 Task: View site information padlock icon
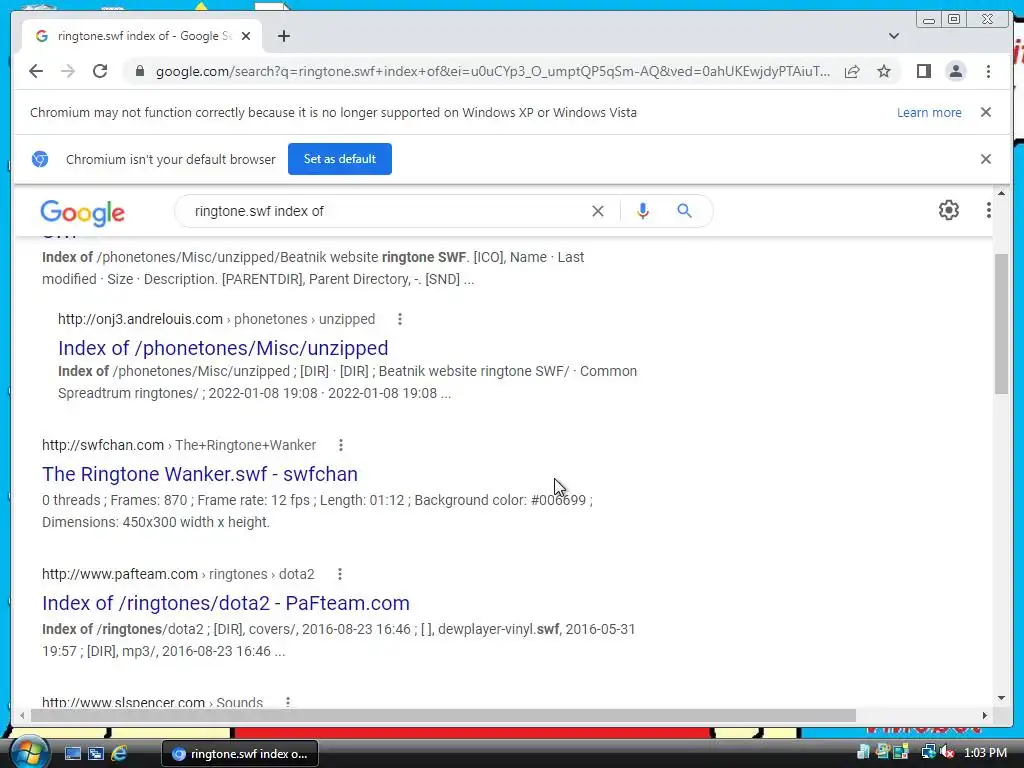point(140,71)
